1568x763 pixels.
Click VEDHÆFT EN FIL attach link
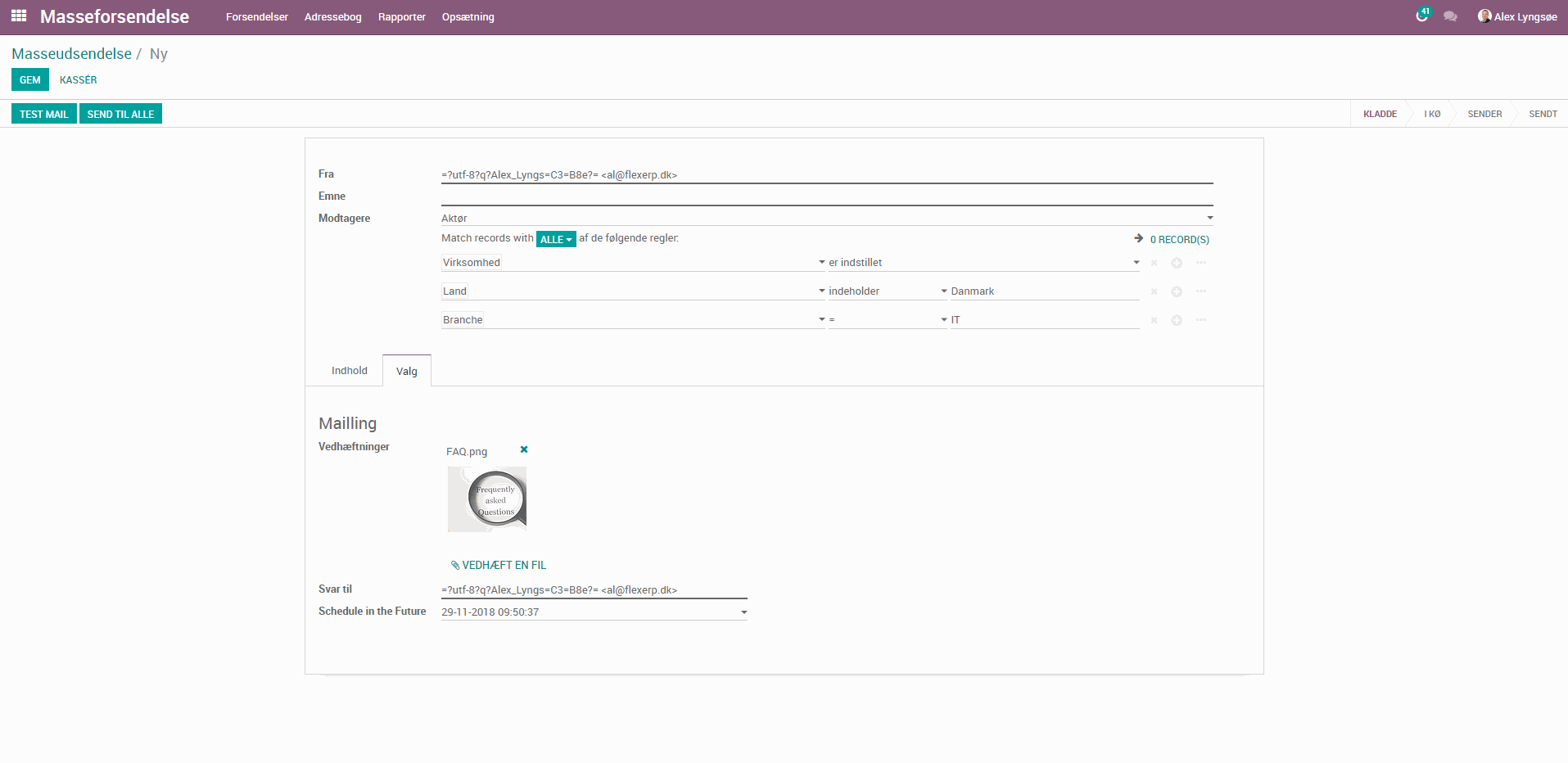(x=499, y=565)
